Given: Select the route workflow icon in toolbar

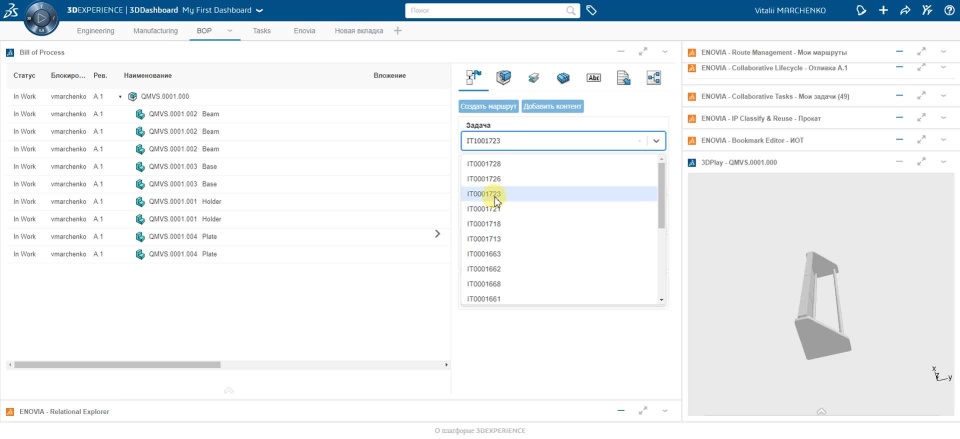Looking at the screenshot, I should [474, 77].
